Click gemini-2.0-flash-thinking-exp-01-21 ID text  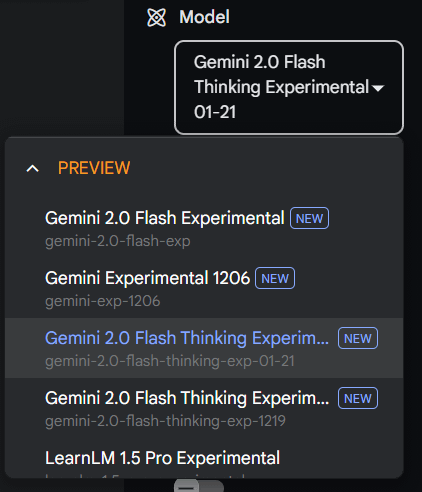[170, 361]
